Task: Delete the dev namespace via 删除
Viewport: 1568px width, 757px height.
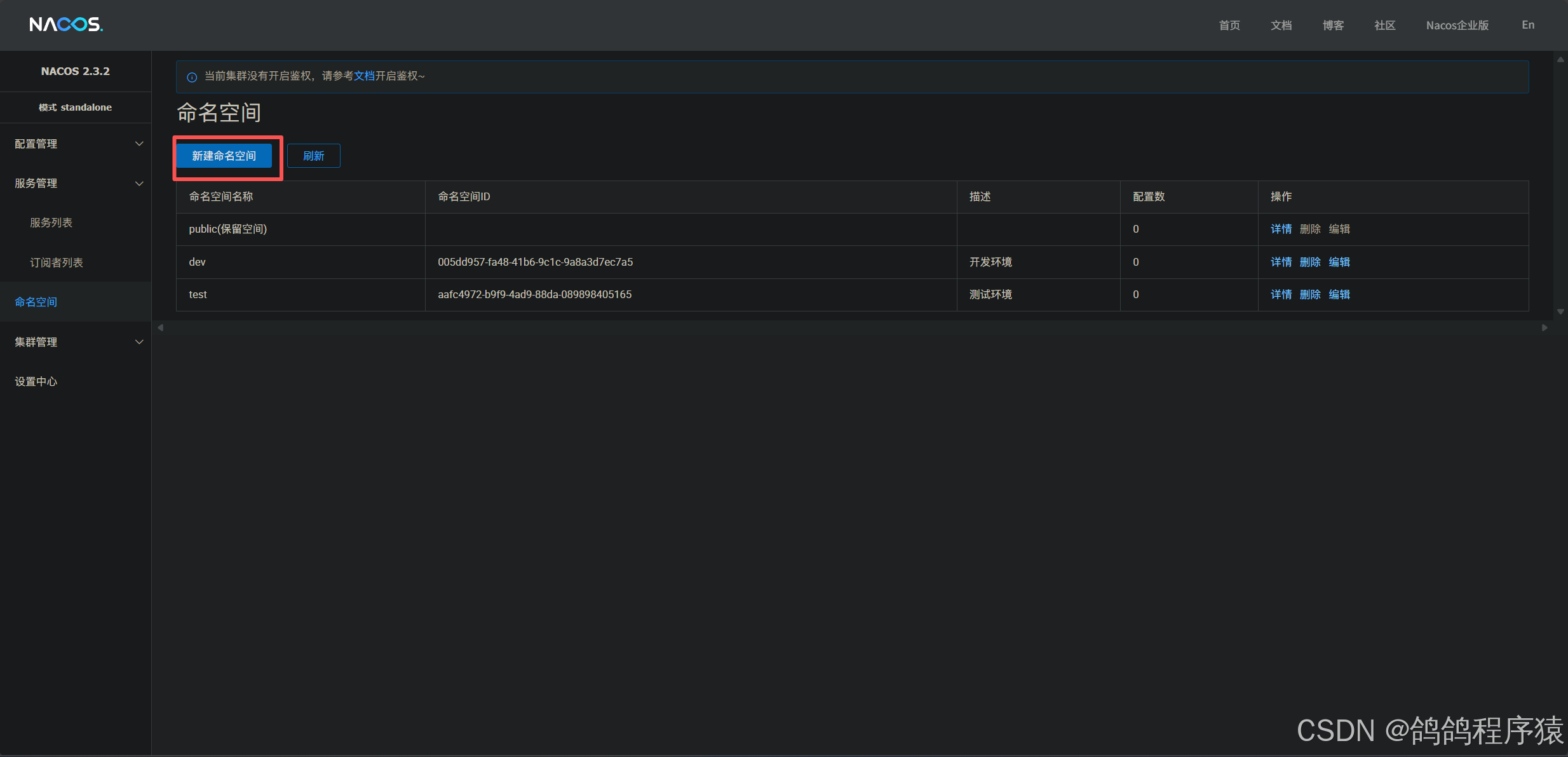Action: point(1309,262)
